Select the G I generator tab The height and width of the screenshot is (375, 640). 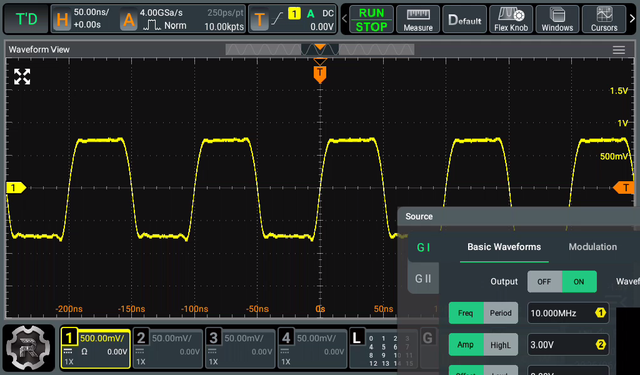[x=423, y=247]
